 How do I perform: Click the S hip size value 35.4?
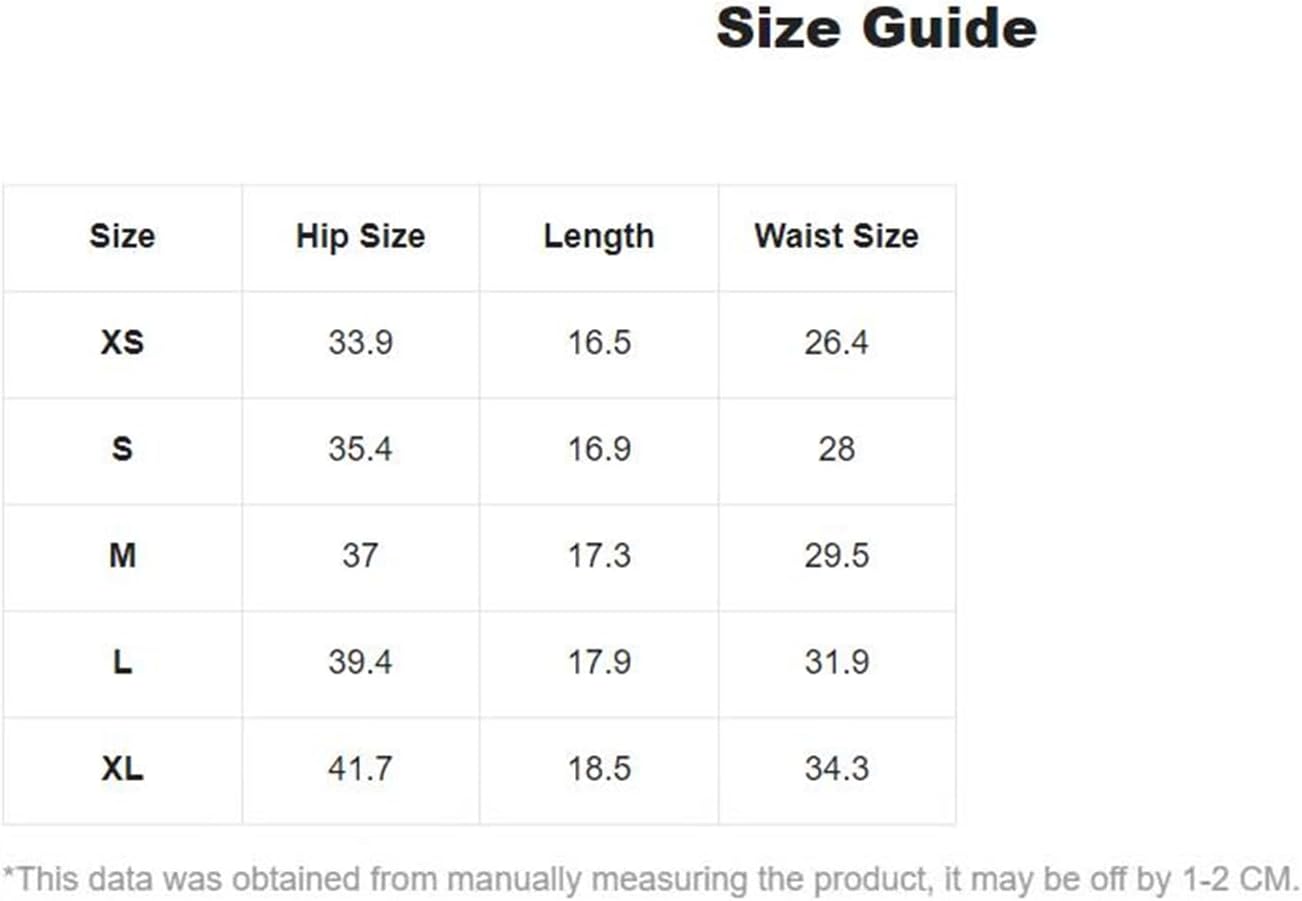tap(360, 449)
